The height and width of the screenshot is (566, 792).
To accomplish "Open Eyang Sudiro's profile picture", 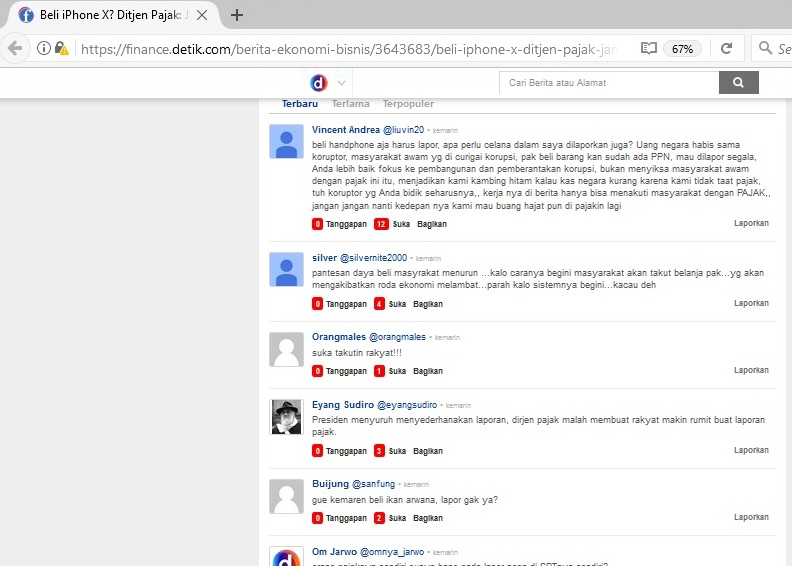I will [x=287, y=417].
